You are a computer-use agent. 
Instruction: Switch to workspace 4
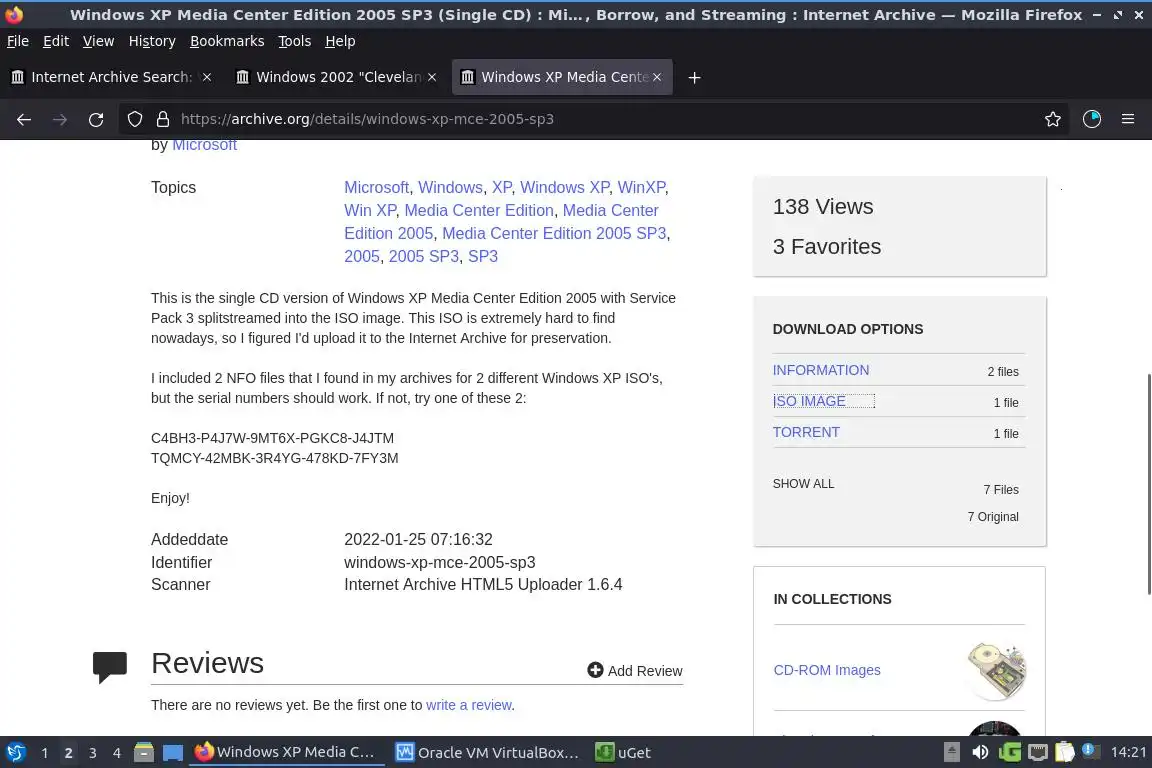[117, 753]
